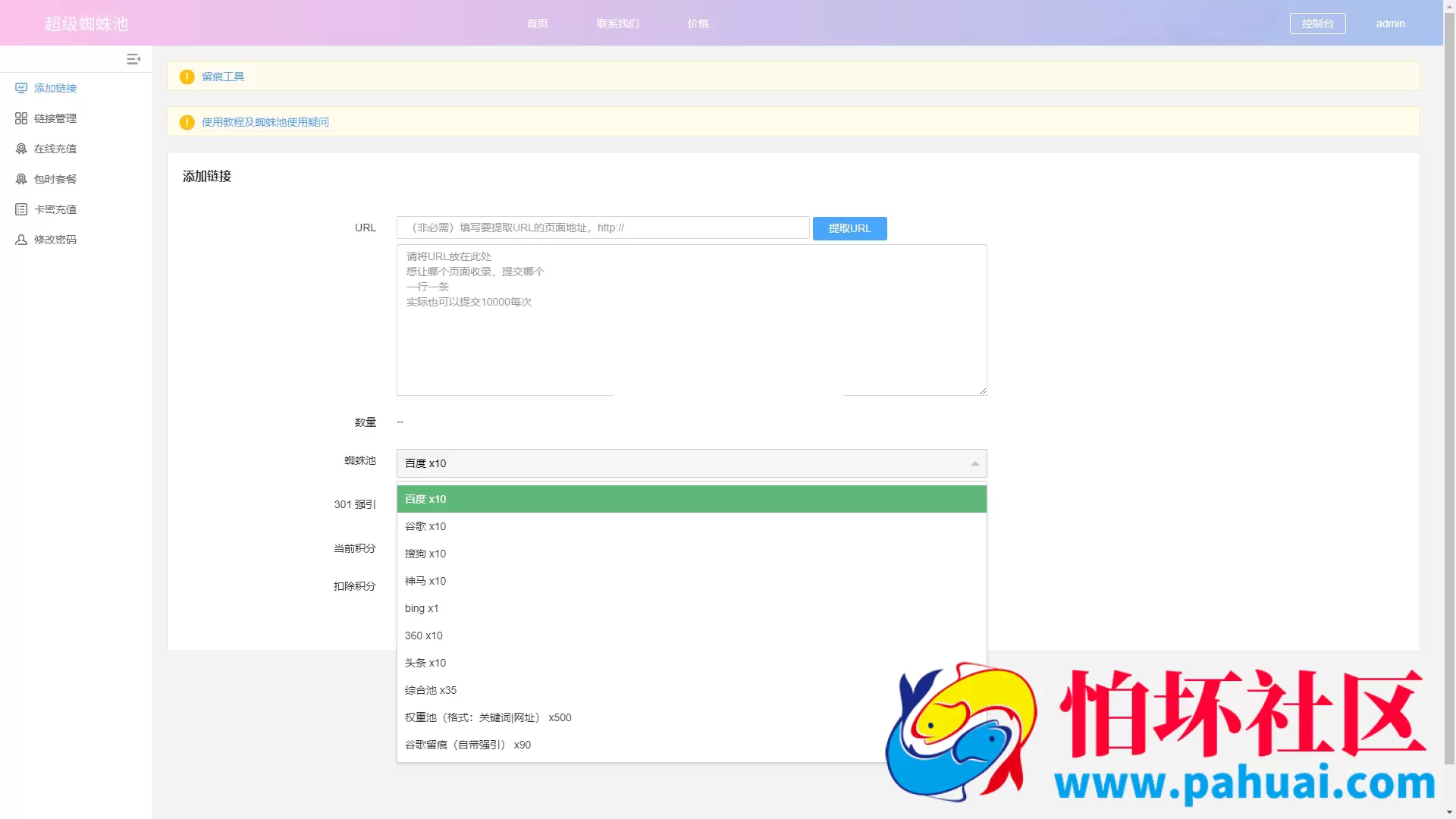Click the 提取URL button
Image resolution: width=1456 pixels, height=819 pixels.
[x=849, y=228]
